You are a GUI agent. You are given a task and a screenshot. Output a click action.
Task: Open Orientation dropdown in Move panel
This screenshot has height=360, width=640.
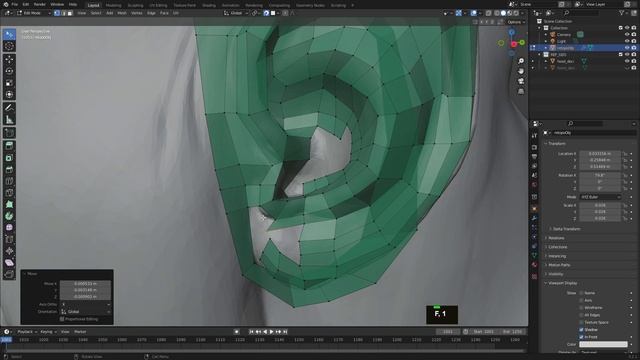tap(86, 311)
